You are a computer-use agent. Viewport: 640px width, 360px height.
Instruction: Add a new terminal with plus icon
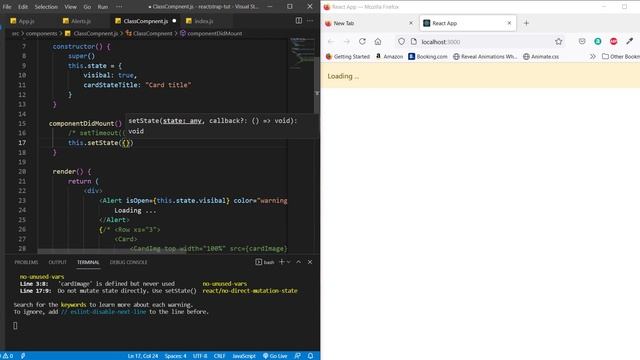(282, 262)
